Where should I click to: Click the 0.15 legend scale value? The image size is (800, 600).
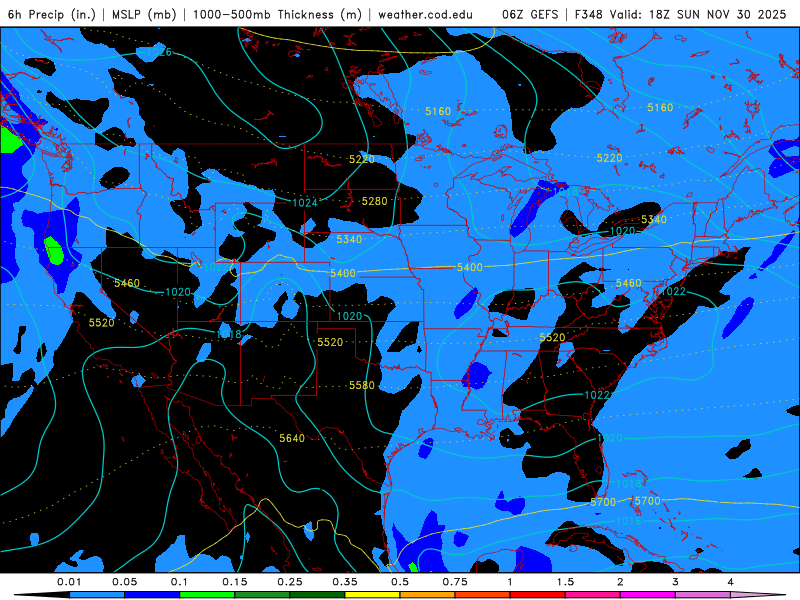(235, 582)
